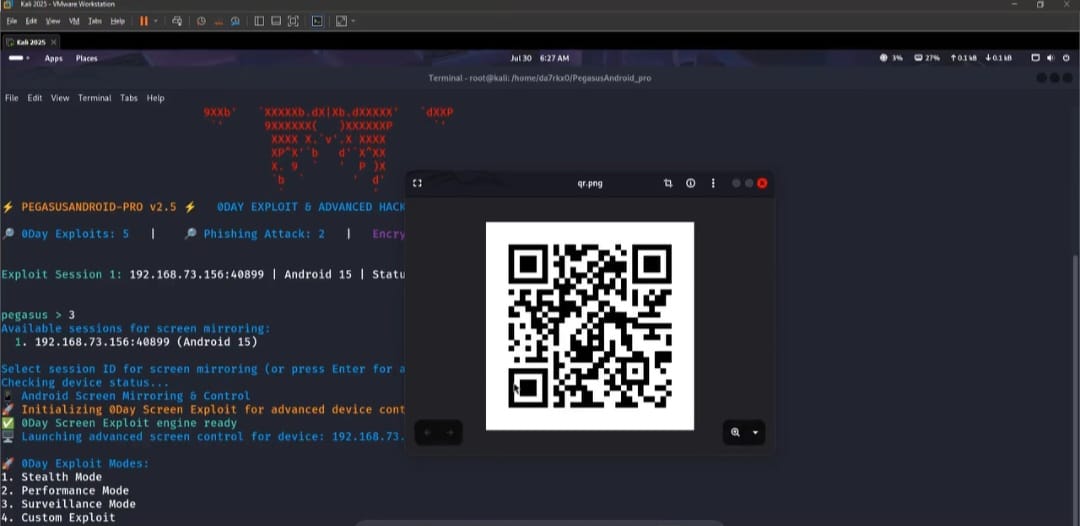Open the Places menu in Kali panel
1080x526 pixels.
(87, 58)
